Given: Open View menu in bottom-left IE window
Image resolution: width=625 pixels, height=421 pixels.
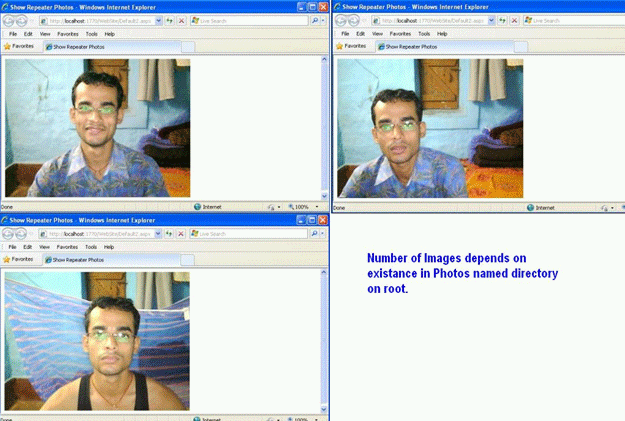Looking at the screenshot, I should pos(44,247).
